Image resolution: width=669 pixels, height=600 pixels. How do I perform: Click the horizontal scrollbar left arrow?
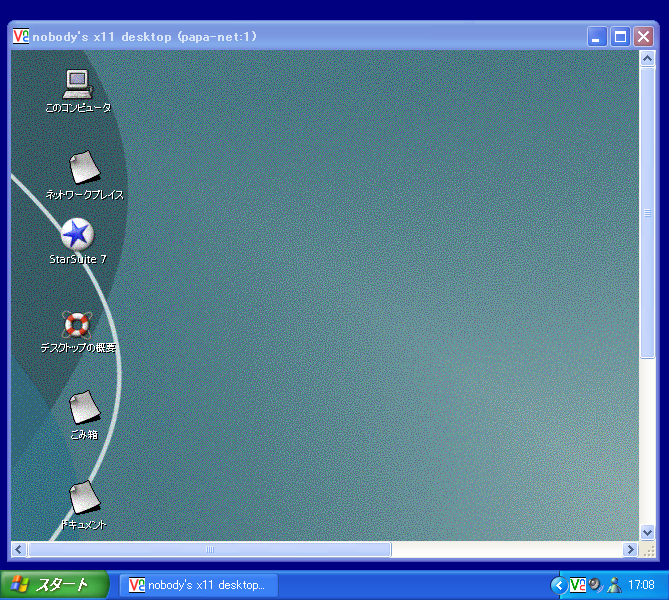(18, 549)
